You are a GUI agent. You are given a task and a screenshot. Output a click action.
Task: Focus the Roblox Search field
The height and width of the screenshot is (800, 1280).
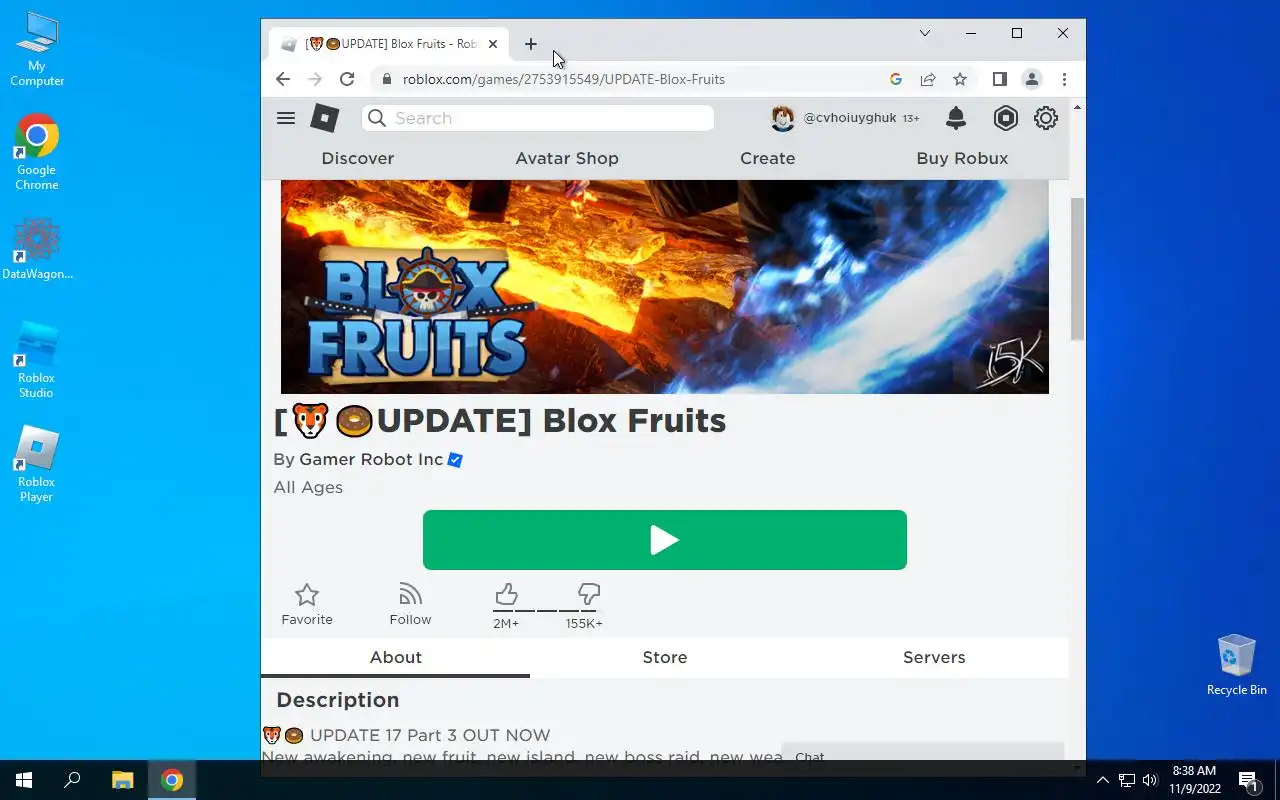click(x=538, y=118)
